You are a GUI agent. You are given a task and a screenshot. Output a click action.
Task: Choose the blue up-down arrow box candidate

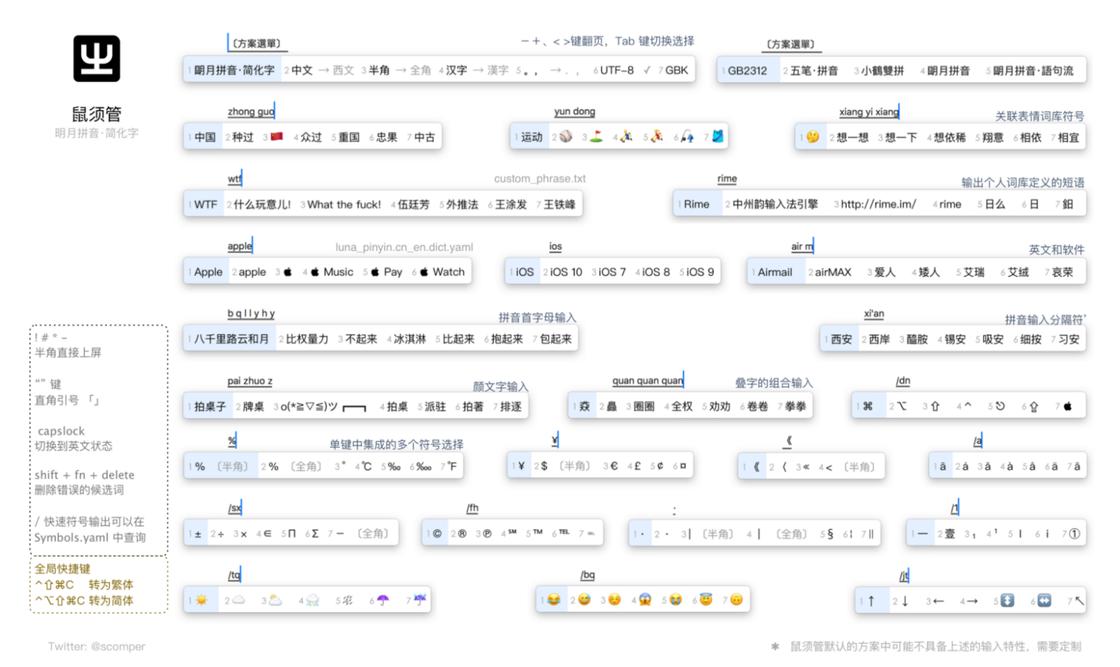click(1007, 601)
